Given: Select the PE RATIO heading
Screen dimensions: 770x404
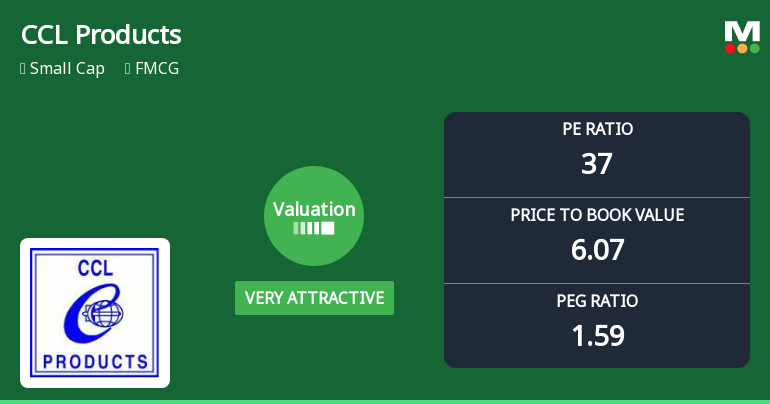Looking at the screenshot, I should 597,129.
